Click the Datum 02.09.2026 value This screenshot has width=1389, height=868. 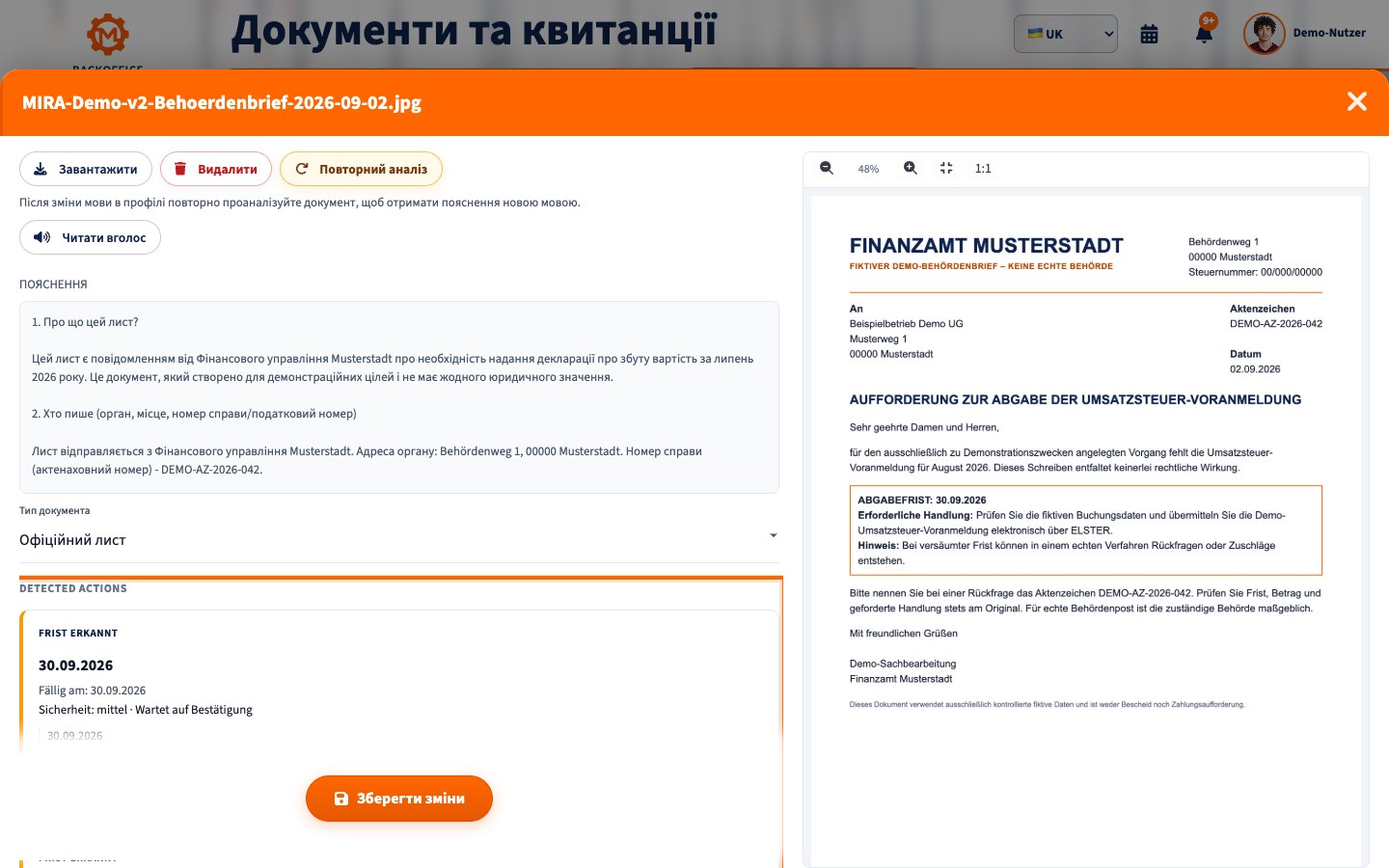pyautogui.click(x=1255, y=369)
